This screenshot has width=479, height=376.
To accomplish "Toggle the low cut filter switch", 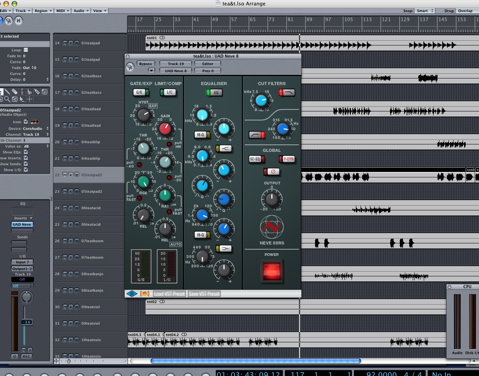I will 257,135.
